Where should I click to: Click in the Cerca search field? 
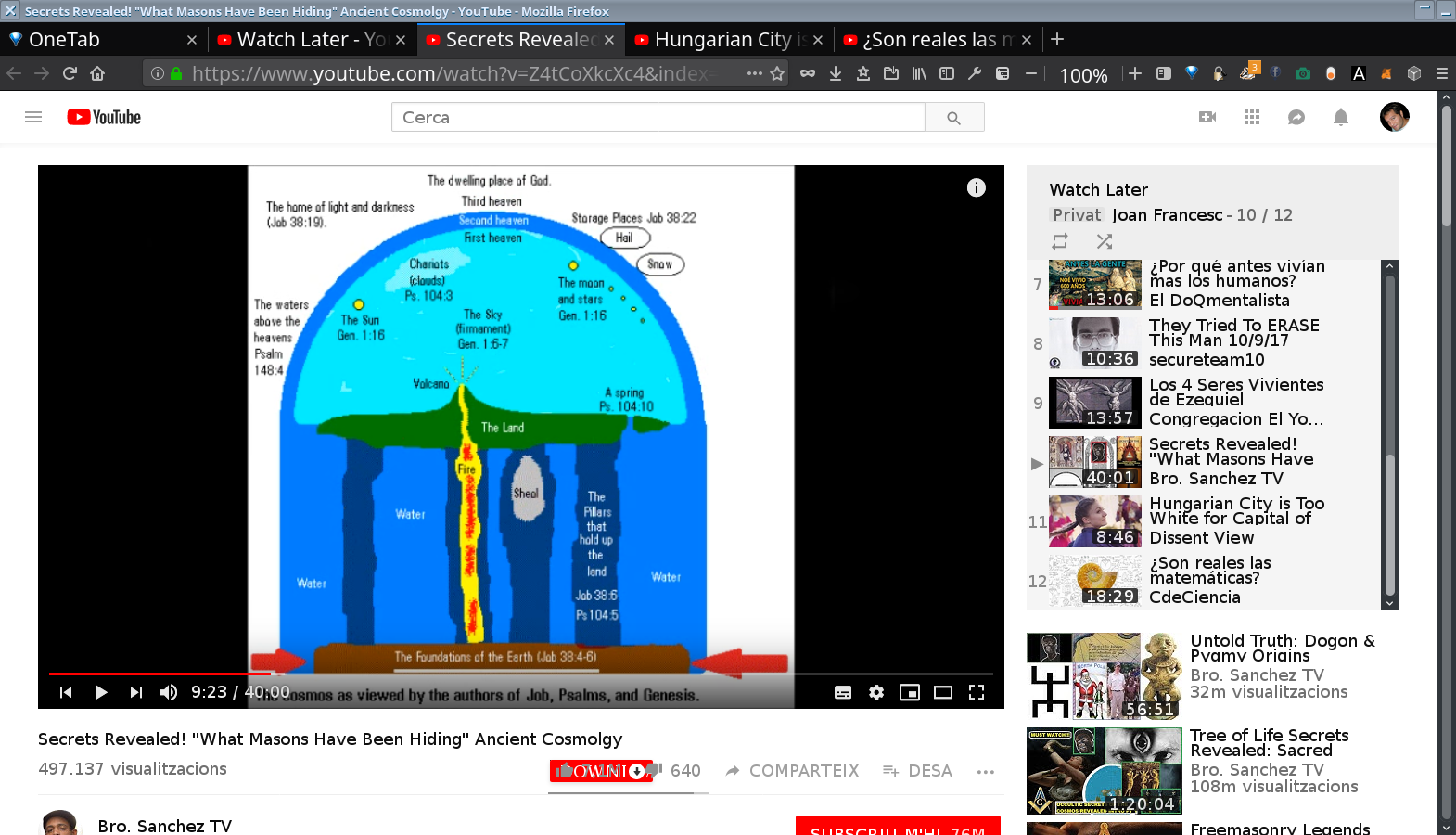click(658, 117)
